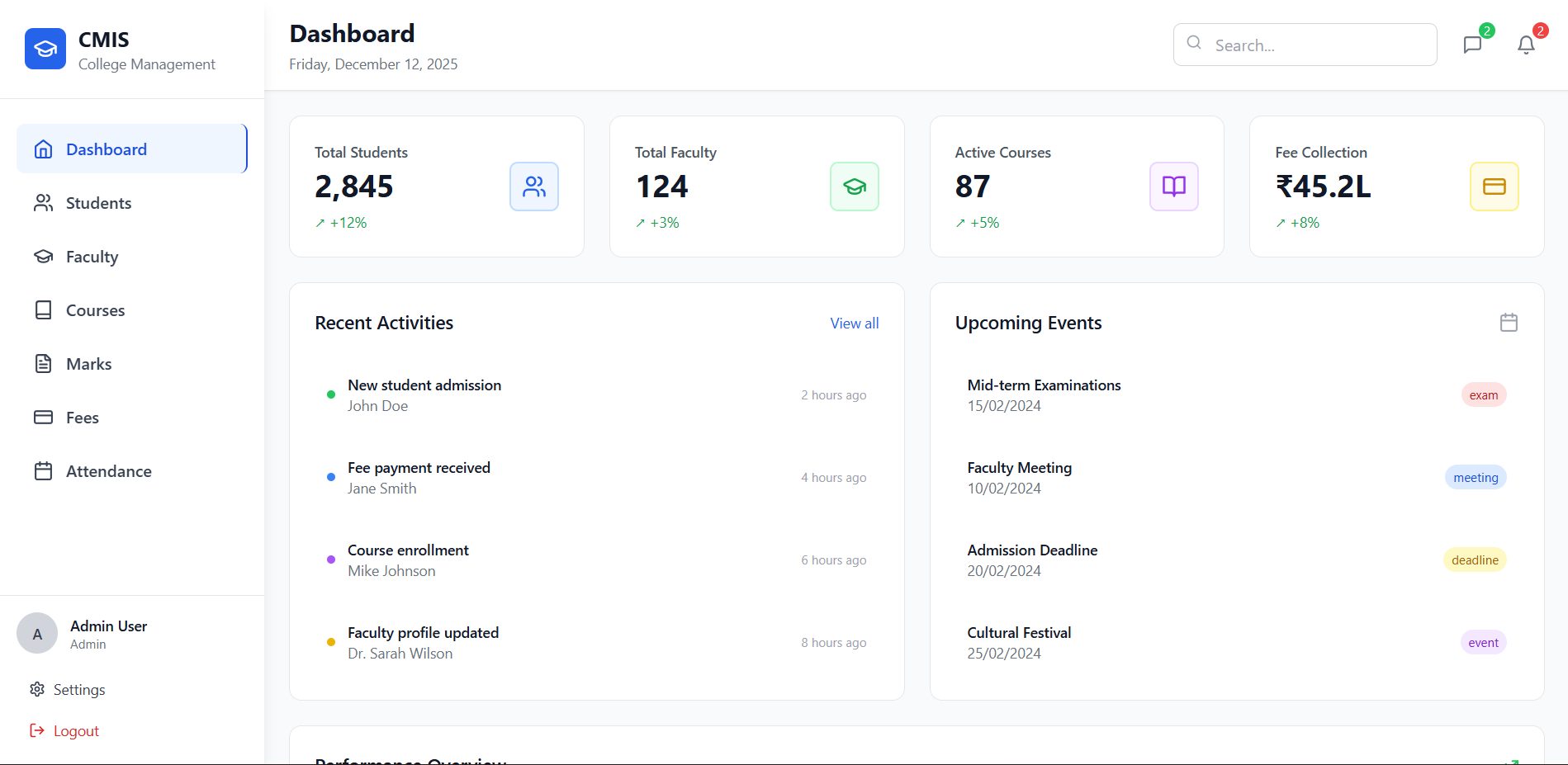Open the Cultural Festival event

pyautogui.click(x=1237, y=643)
